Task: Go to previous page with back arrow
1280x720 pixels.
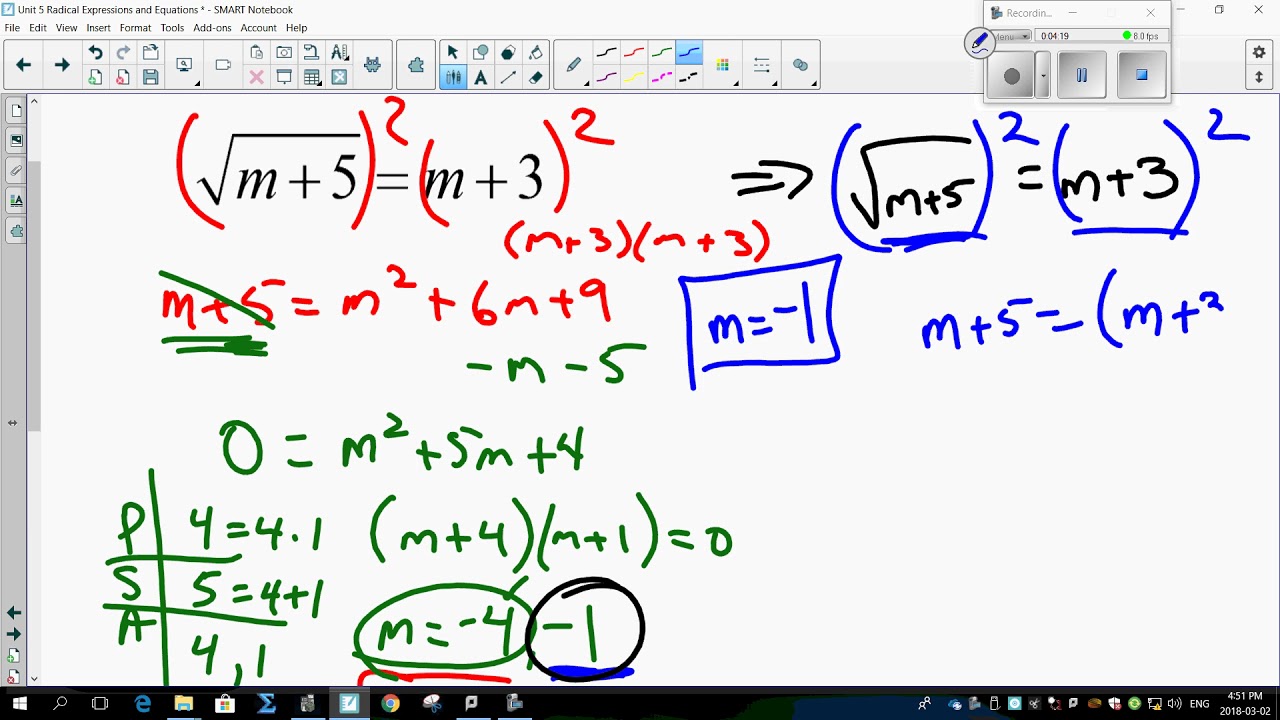Action: (x=24, y=65)
